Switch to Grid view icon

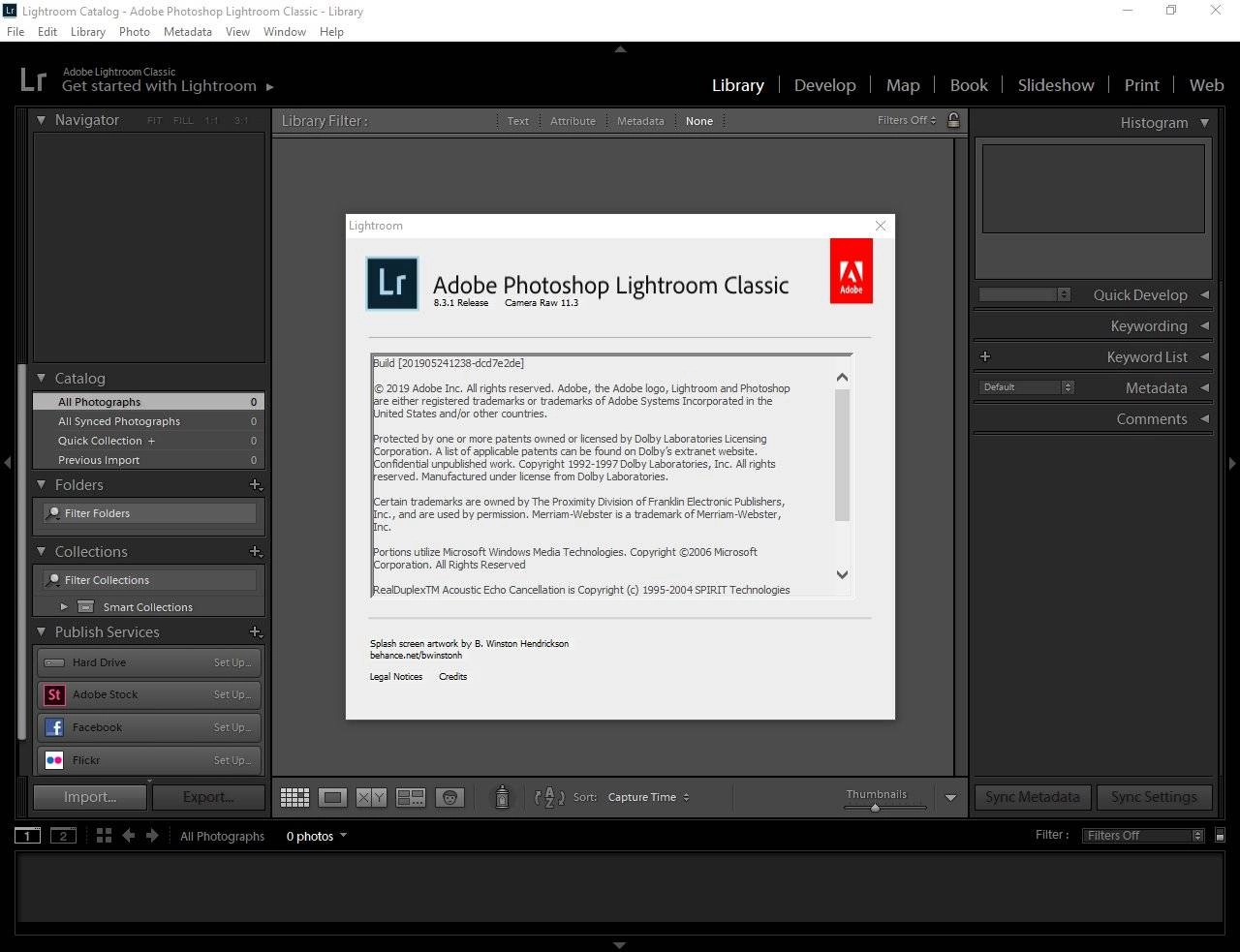tap(294, 797)
